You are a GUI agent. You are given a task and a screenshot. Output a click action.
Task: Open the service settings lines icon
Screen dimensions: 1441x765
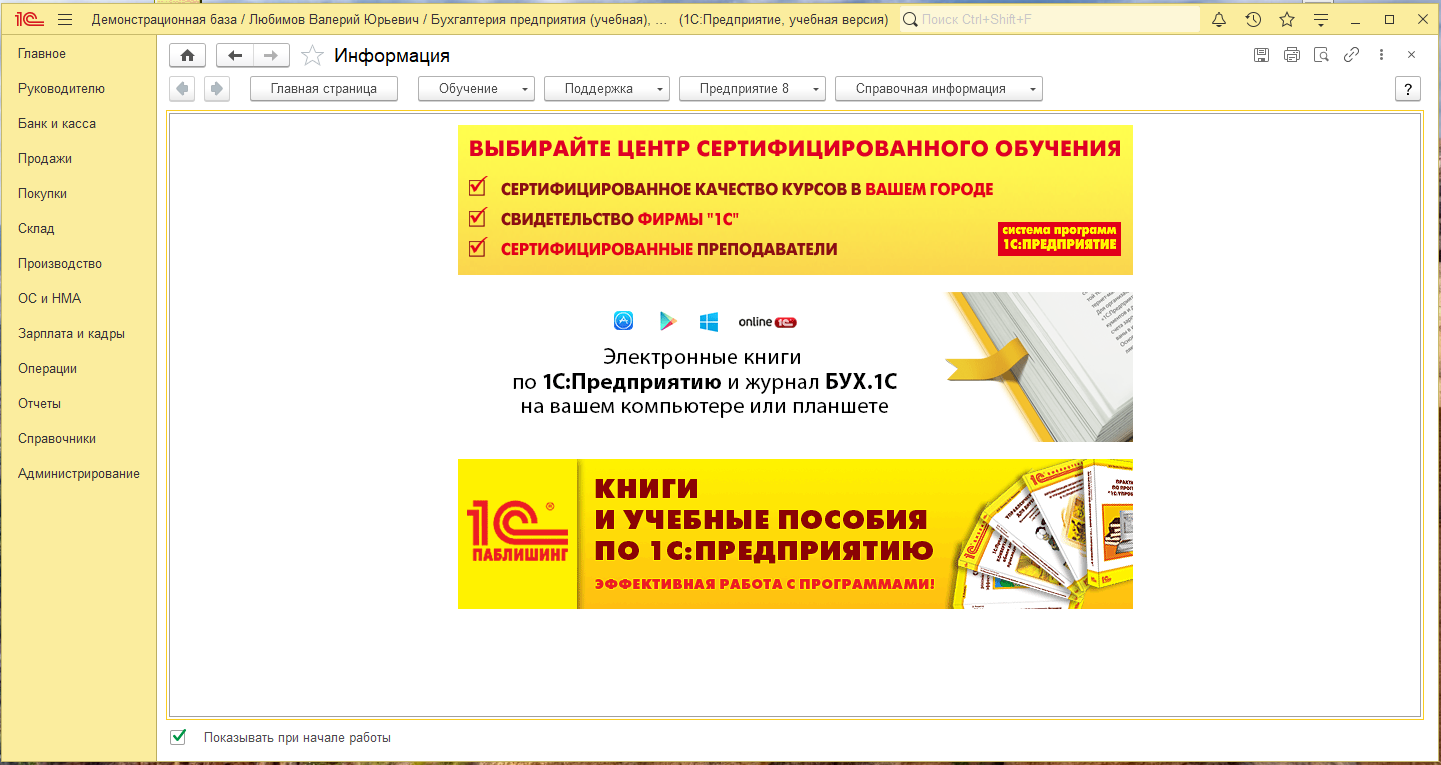1321,20
